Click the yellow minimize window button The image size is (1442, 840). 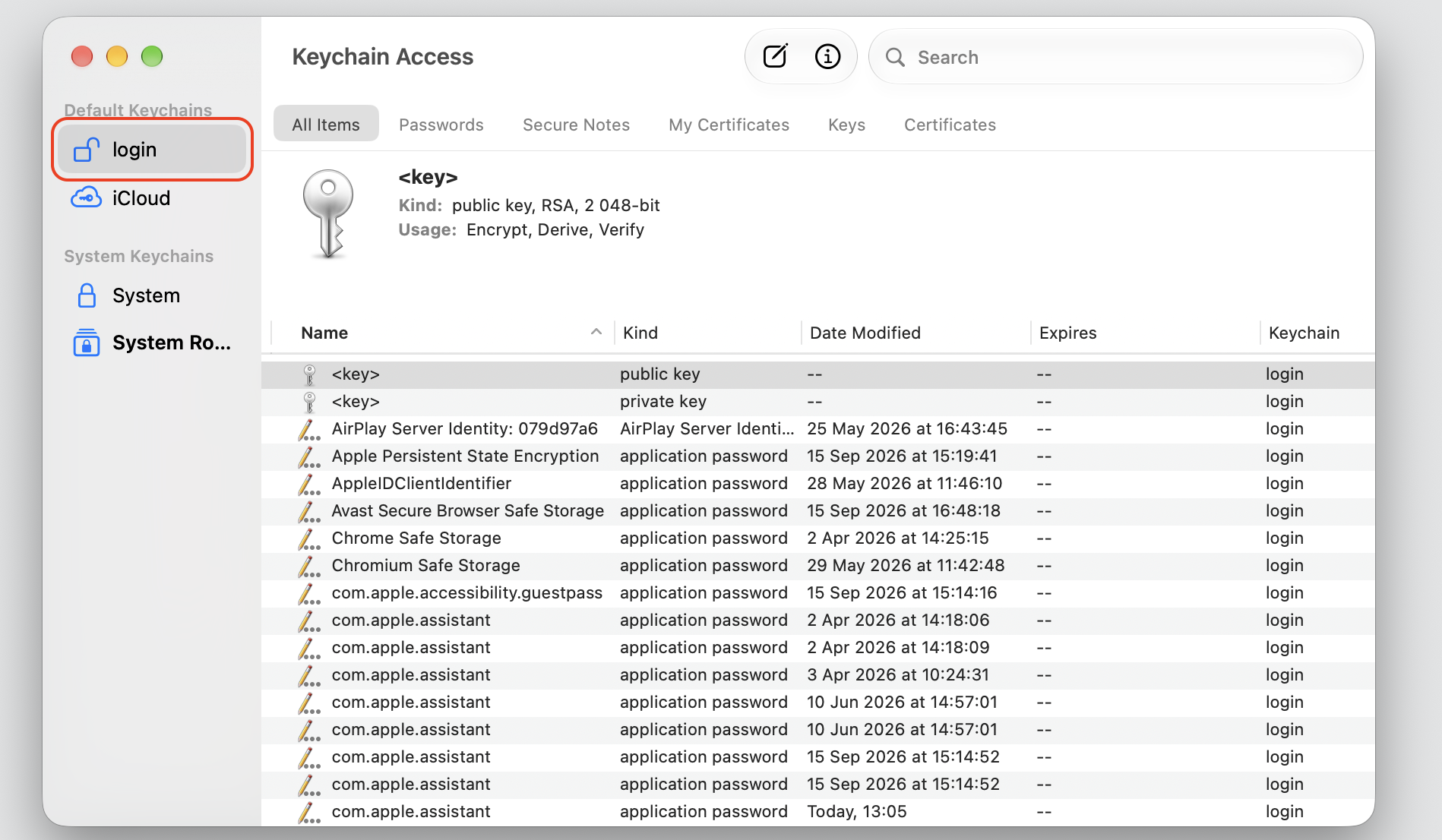117,56
